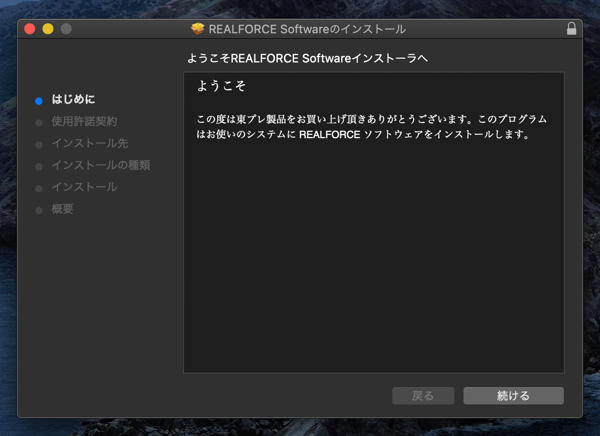Screen dimensions: 600x436
Task: Click the gray bullet beside インストール先
Action: point(39,145)
